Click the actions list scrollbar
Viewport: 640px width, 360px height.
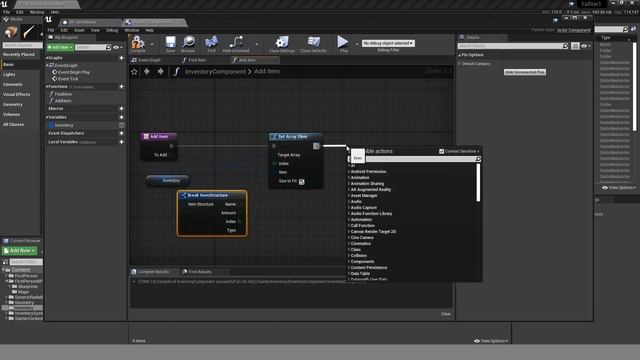pos(478,182)
